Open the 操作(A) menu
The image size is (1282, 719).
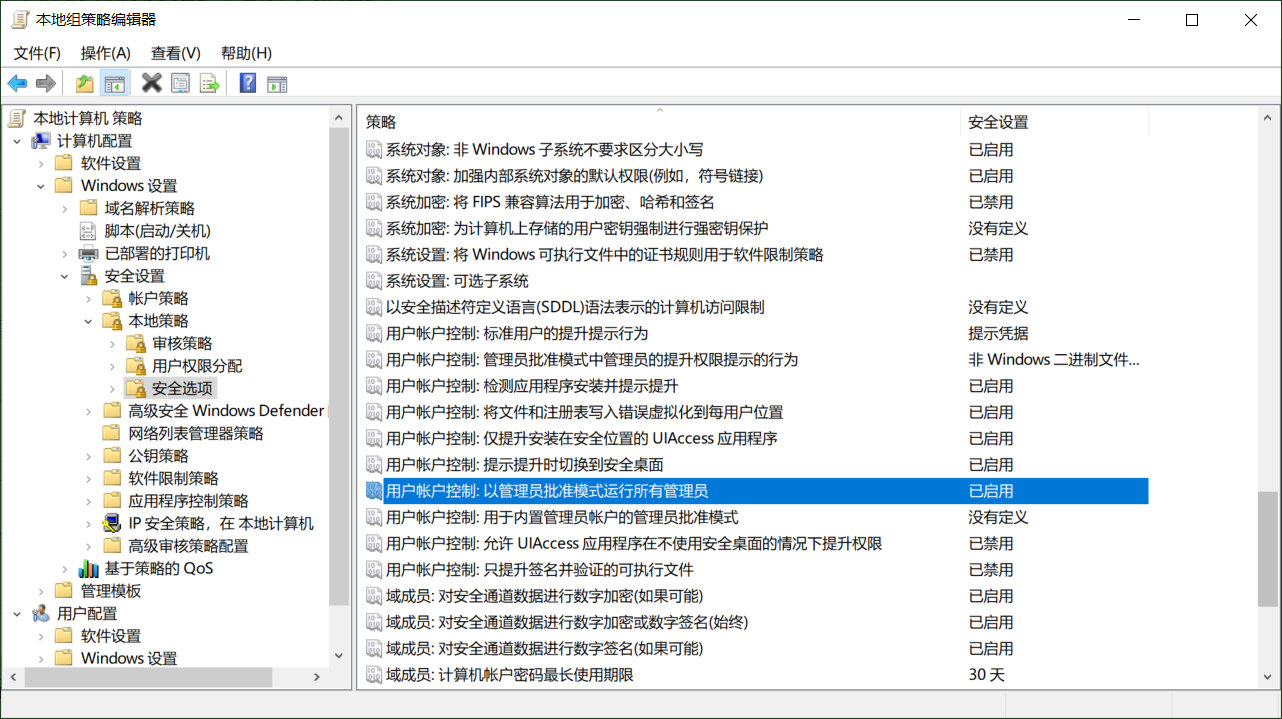(105, 53)
